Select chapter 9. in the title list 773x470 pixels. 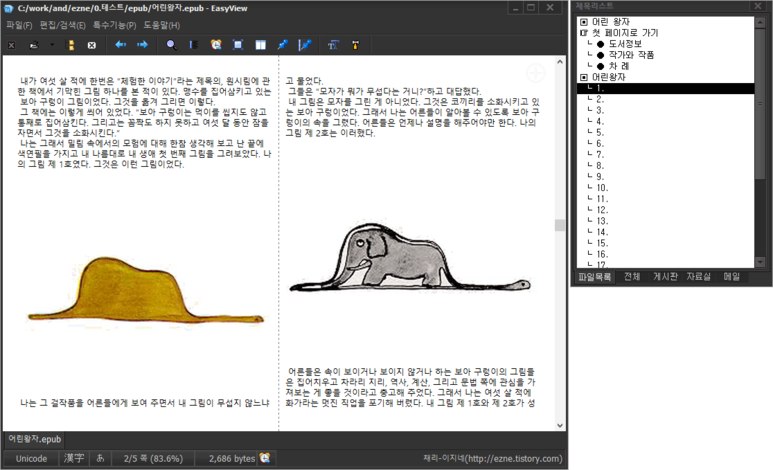[600, 177]
